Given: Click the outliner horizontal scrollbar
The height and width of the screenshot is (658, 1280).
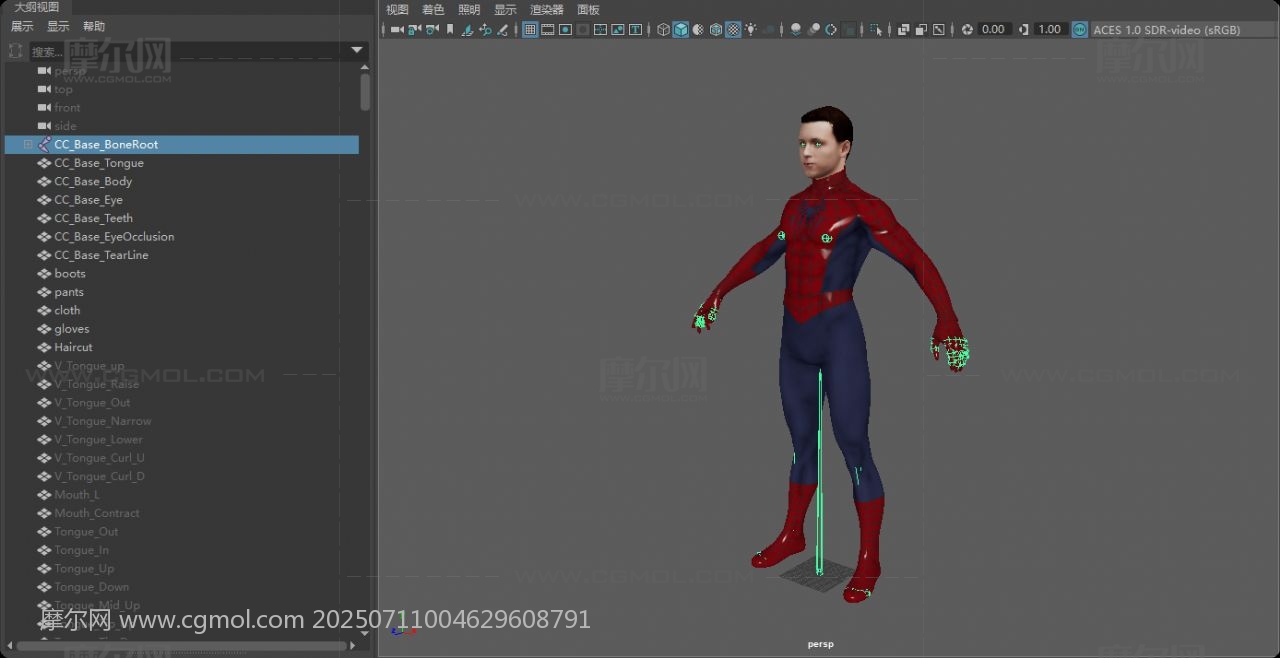Looking at the screenshot, I should (x=182, y=646).
